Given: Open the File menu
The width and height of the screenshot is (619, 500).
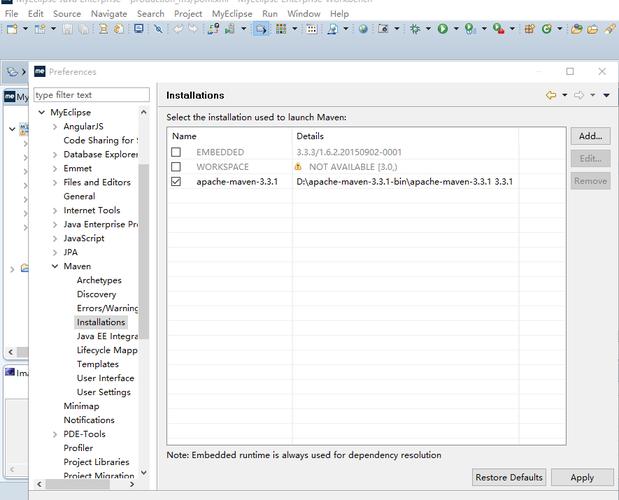Looking at the screenshot, I should 11,14.
